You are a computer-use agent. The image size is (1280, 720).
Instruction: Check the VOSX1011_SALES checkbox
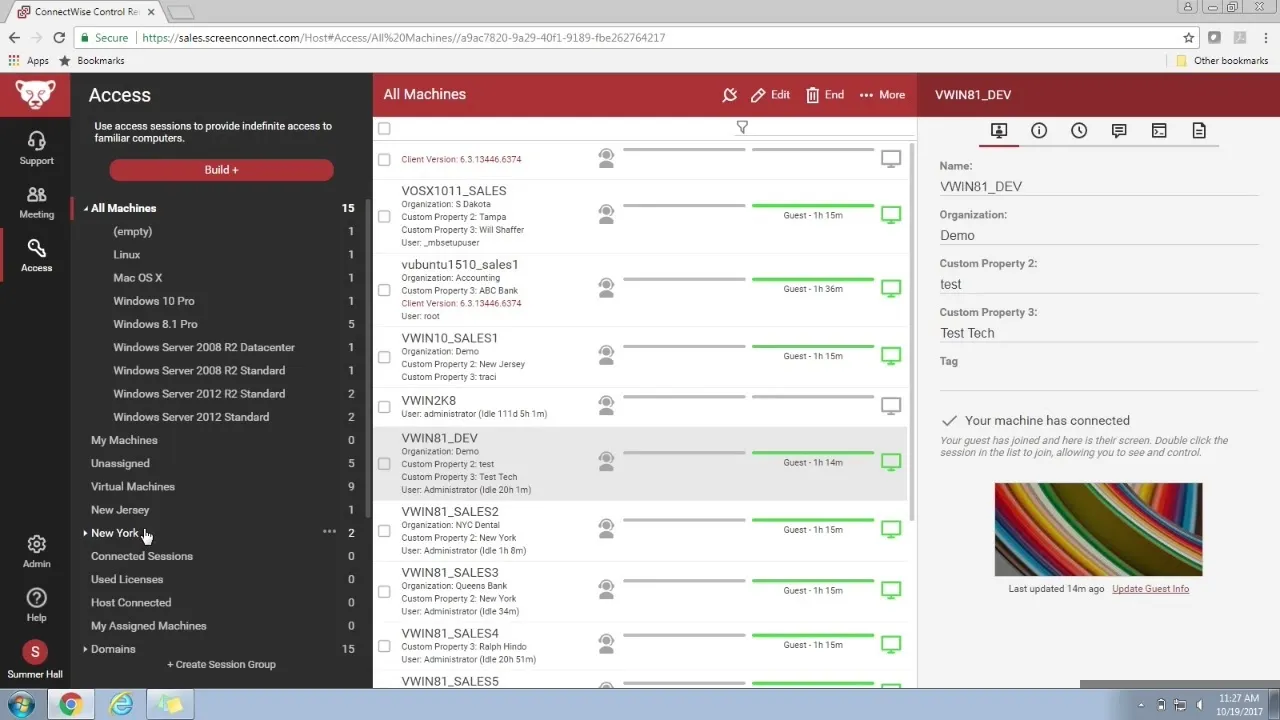click(x=384, y=216)
